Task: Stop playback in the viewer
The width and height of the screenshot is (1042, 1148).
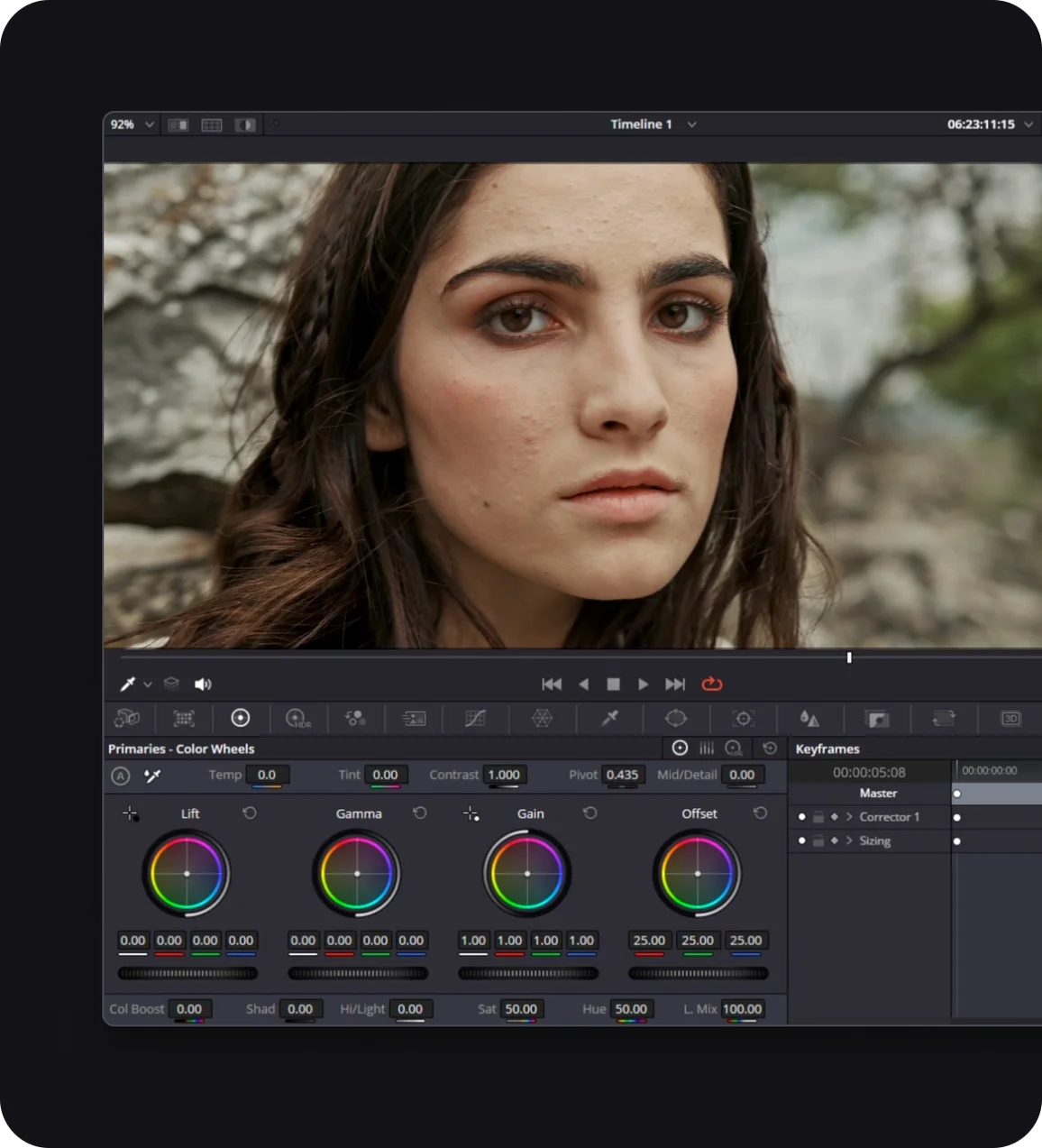Action: coord(613,684)
